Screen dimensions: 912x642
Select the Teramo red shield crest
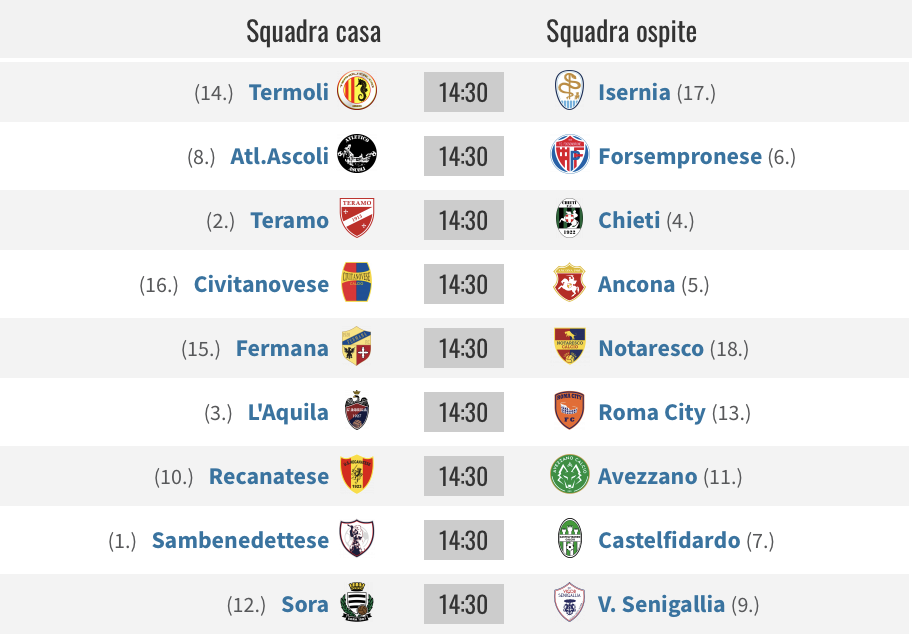[357, 218]
